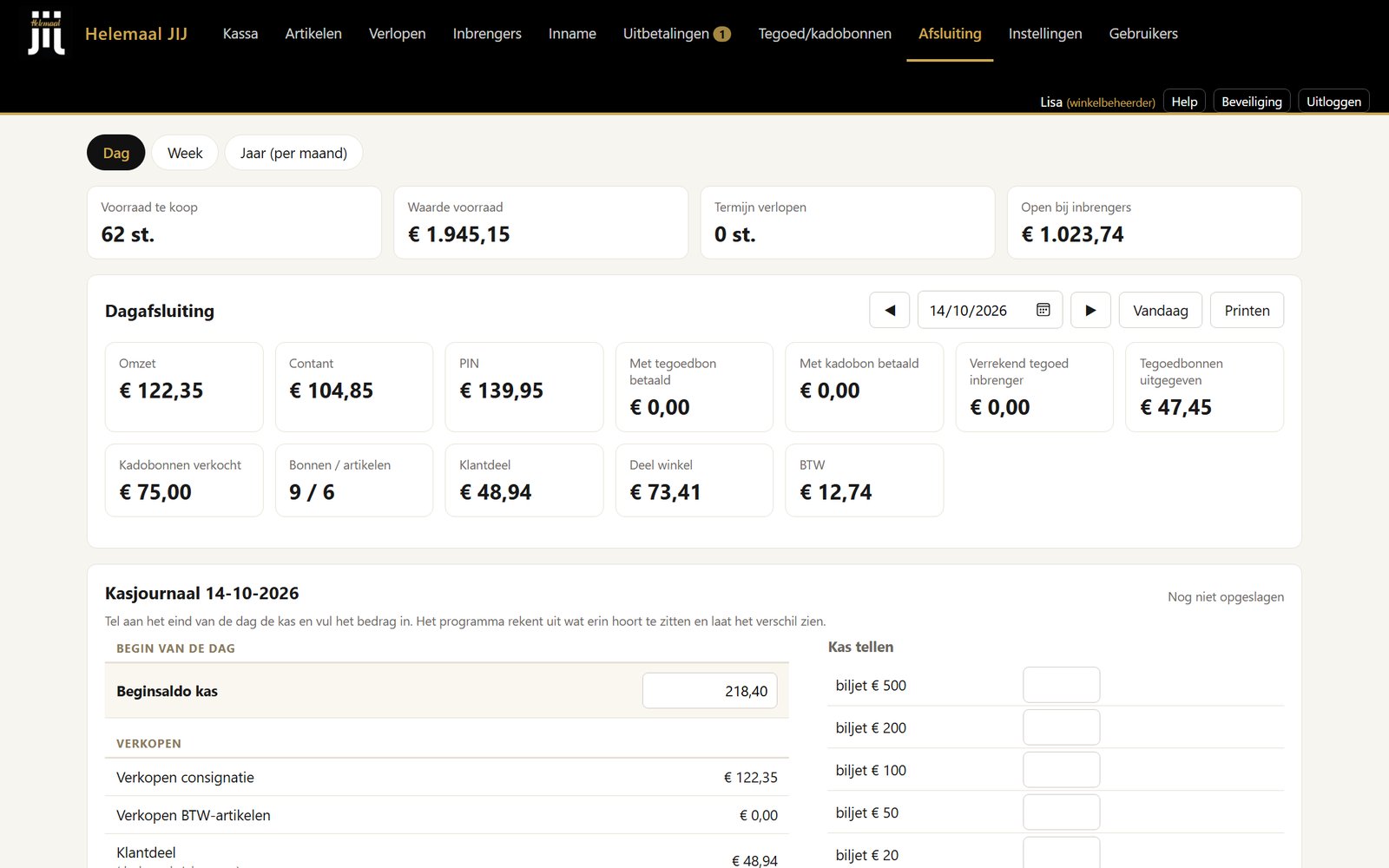Open Beveiliging settings

click(1252, 102)
